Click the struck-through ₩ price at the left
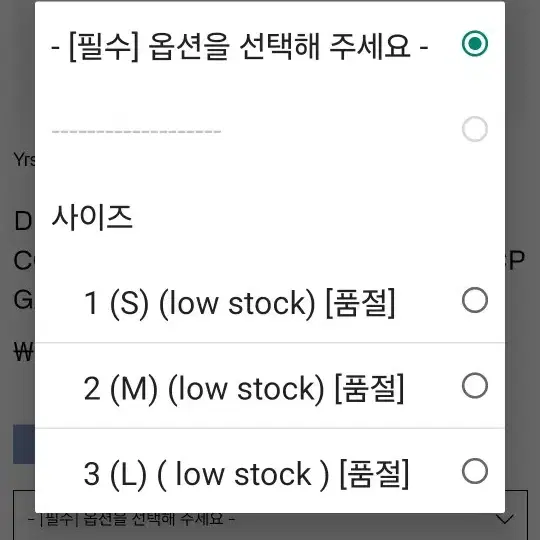 pyautogui.click(x=24, y=352)
